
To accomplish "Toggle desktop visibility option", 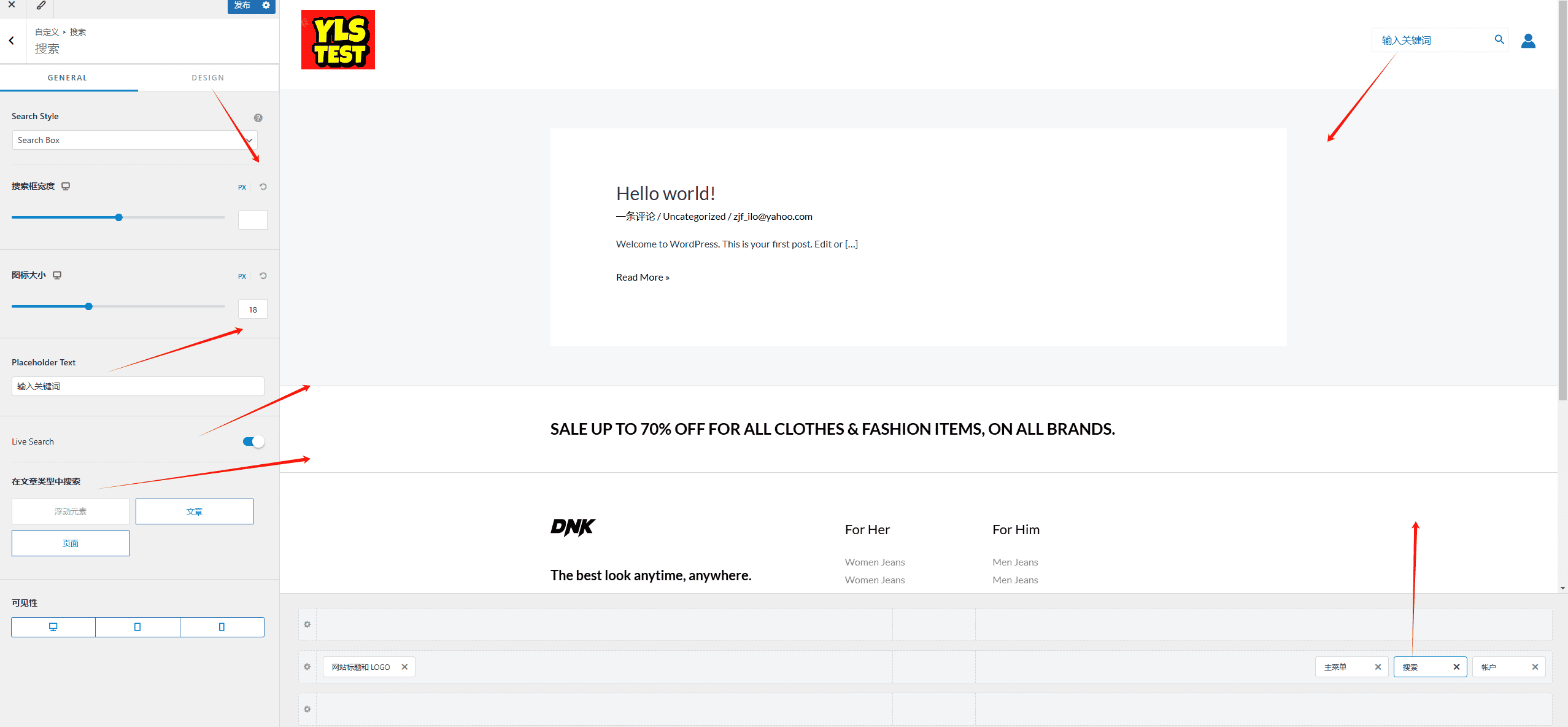I will tap(53, 627).
